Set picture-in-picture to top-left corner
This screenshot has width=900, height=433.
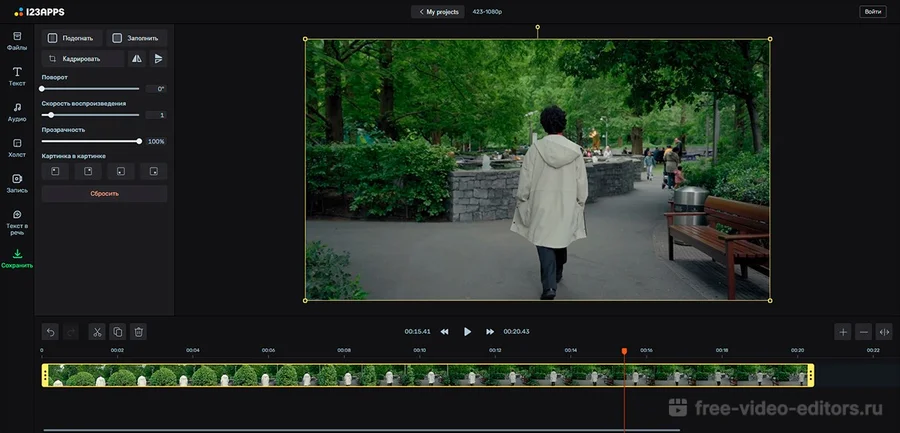(x=55, y=171)
